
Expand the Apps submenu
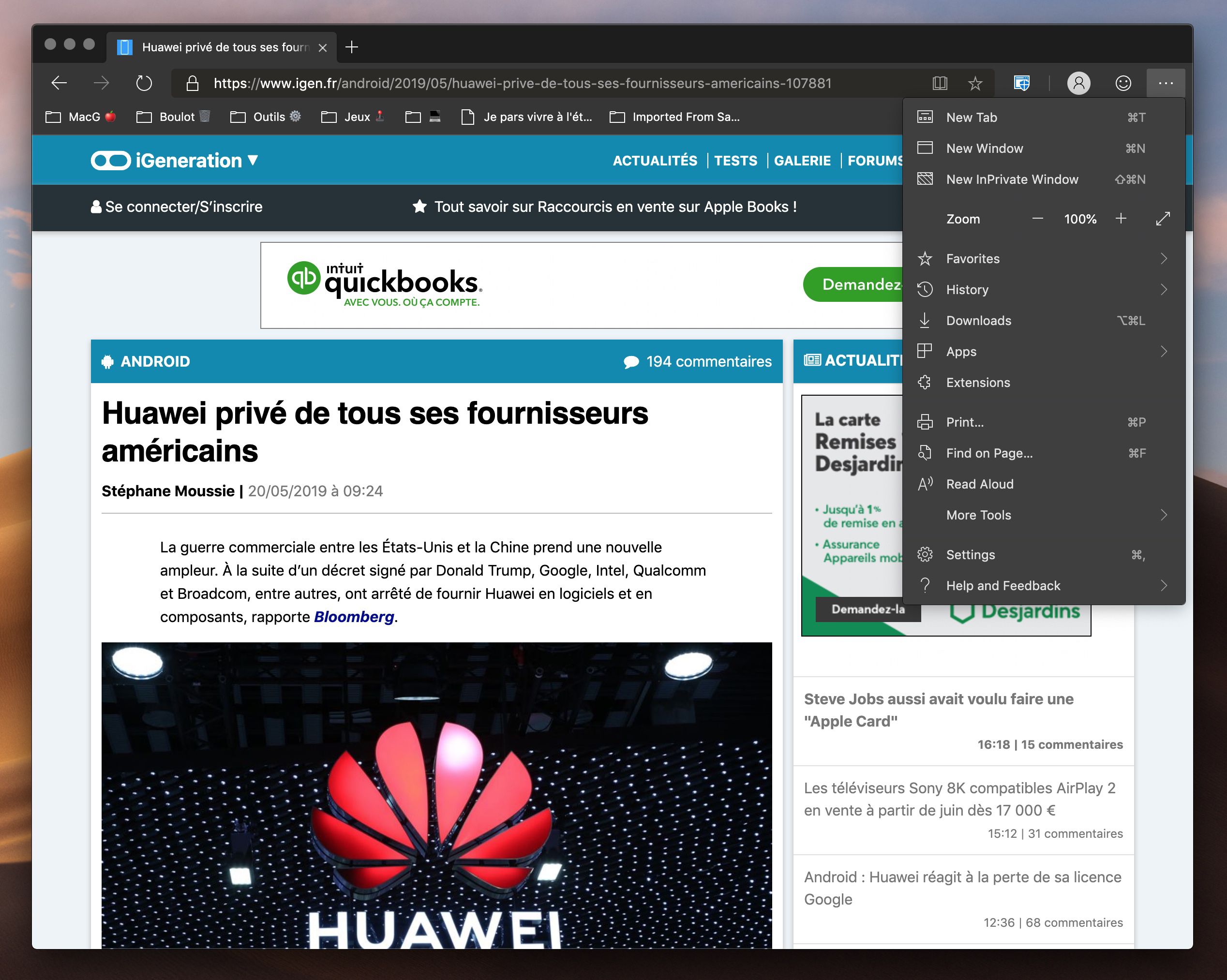(1044, 351)
